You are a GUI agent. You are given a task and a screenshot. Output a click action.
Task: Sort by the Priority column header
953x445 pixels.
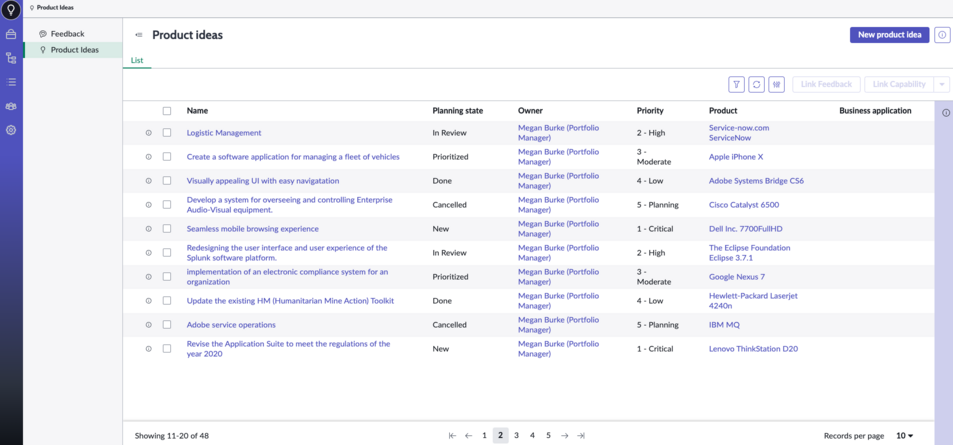click(650, 111)
